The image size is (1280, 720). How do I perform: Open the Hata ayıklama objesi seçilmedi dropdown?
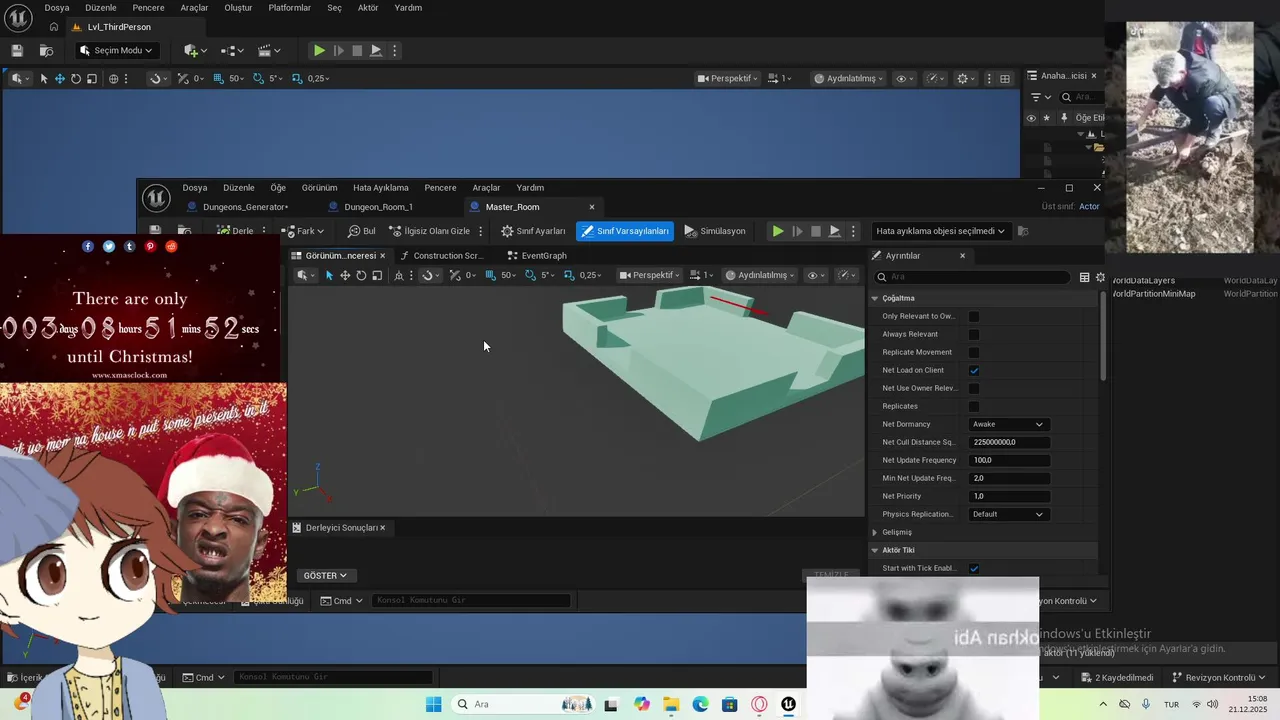(940, 231)
